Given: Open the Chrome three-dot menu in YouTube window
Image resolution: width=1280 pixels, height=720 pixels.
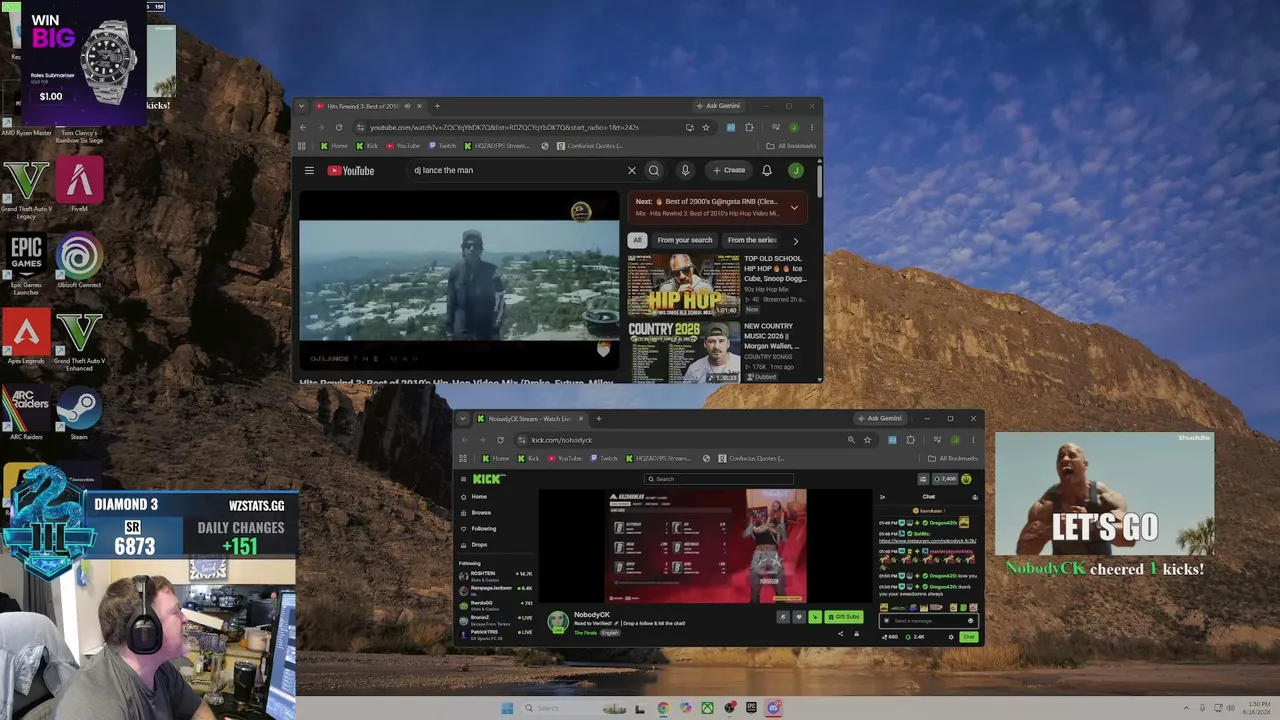Looking at the screenshot, I should click(812, 127).
